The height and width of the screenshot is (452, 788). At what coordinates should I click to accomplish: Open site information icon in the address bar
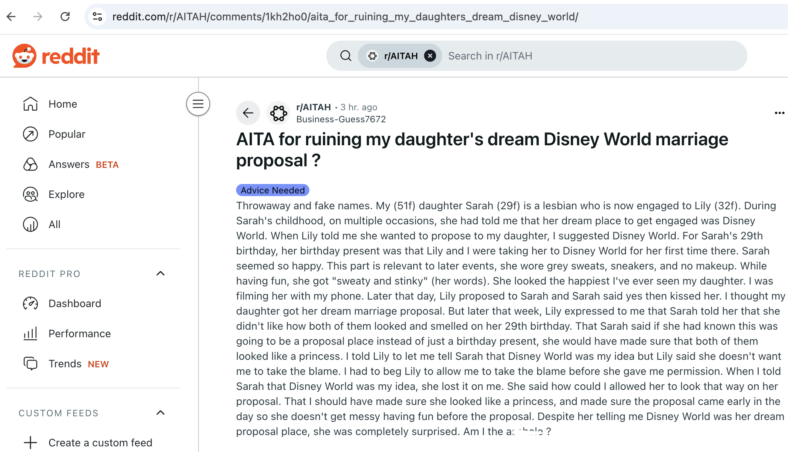(x=97, y=17)
